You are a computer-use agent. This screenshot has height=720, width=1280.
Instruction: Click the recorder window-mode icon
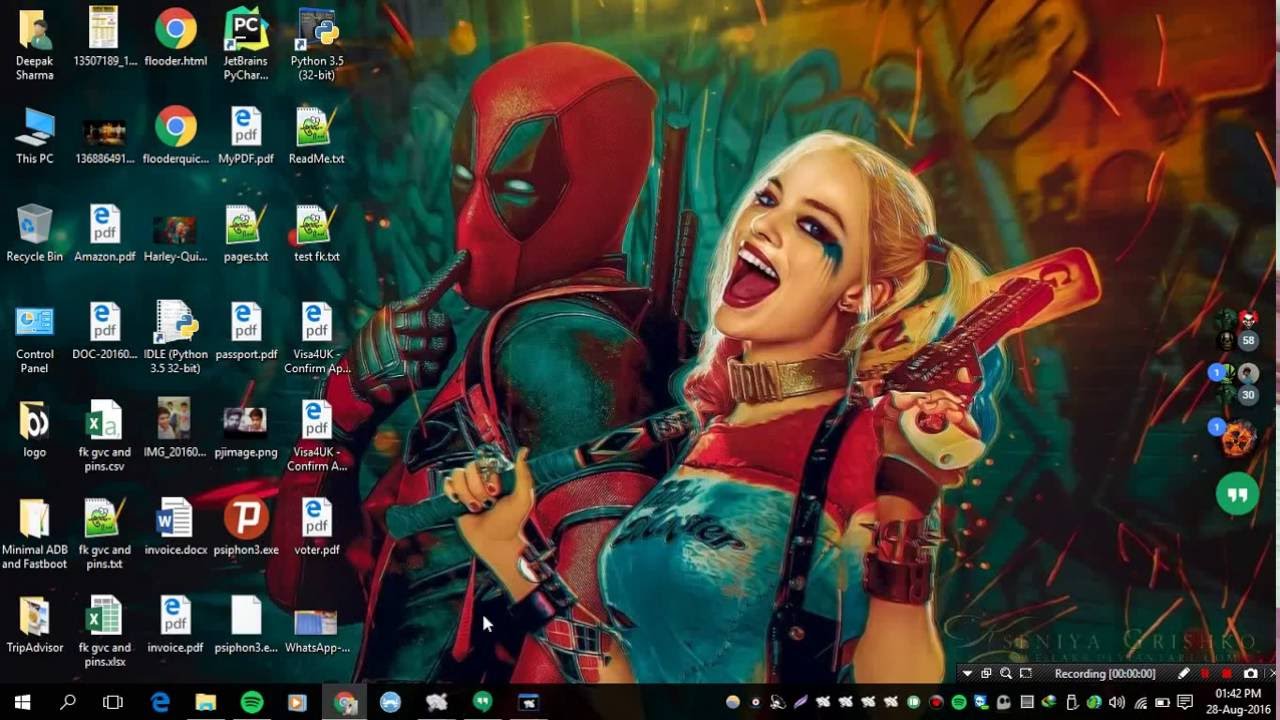point(986,674)
